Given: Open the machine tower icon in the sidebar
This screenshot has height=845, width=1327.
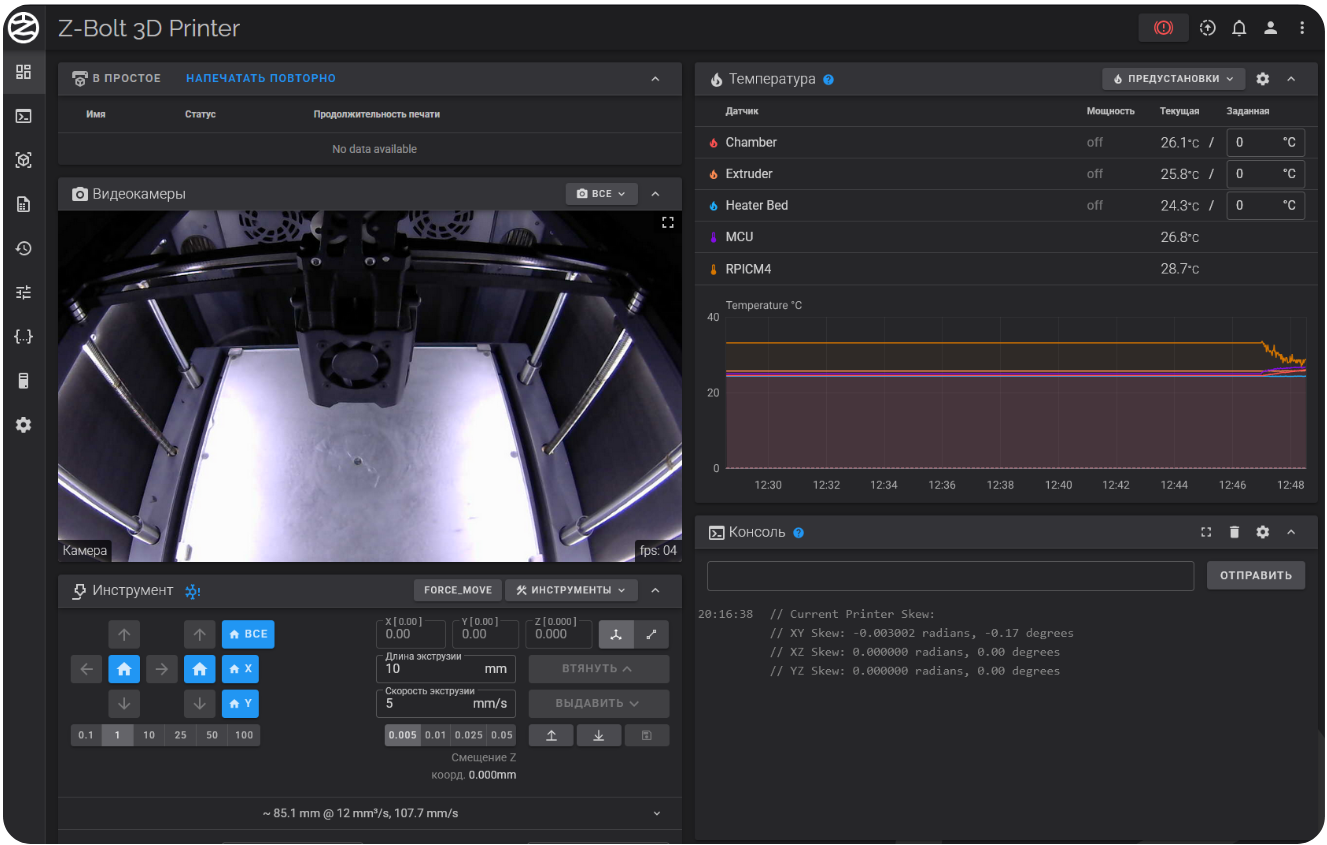Looking at the screenshot, I should point(24,380).
